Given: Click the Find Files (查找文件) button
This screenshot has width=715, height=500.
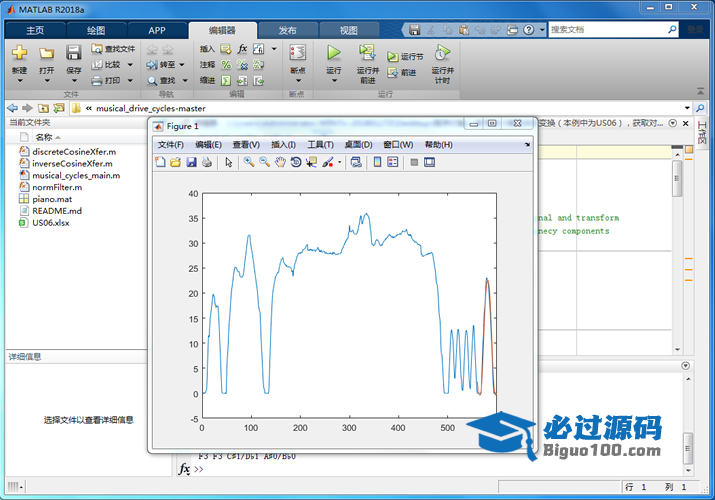Looking at the screenshot, I should 113,48.
